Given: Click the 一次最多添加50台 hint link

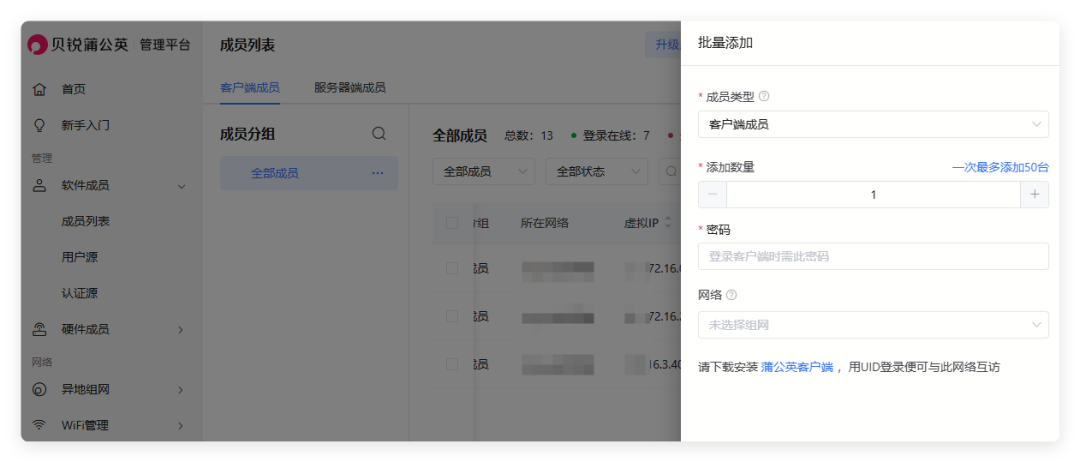Looking at the screenshot, I should 1001,167.
